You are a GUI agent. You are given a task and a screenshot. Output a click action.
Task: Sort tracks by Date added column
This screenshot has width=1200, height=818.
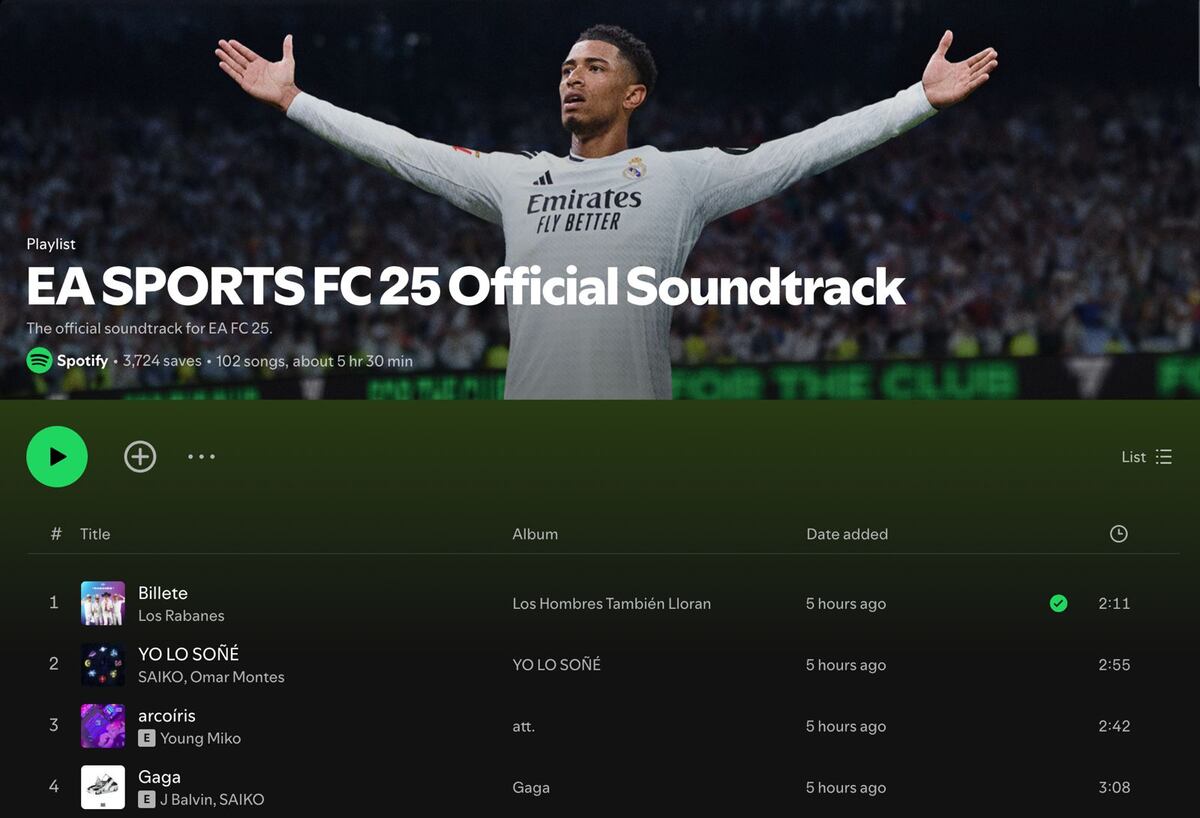846,534
